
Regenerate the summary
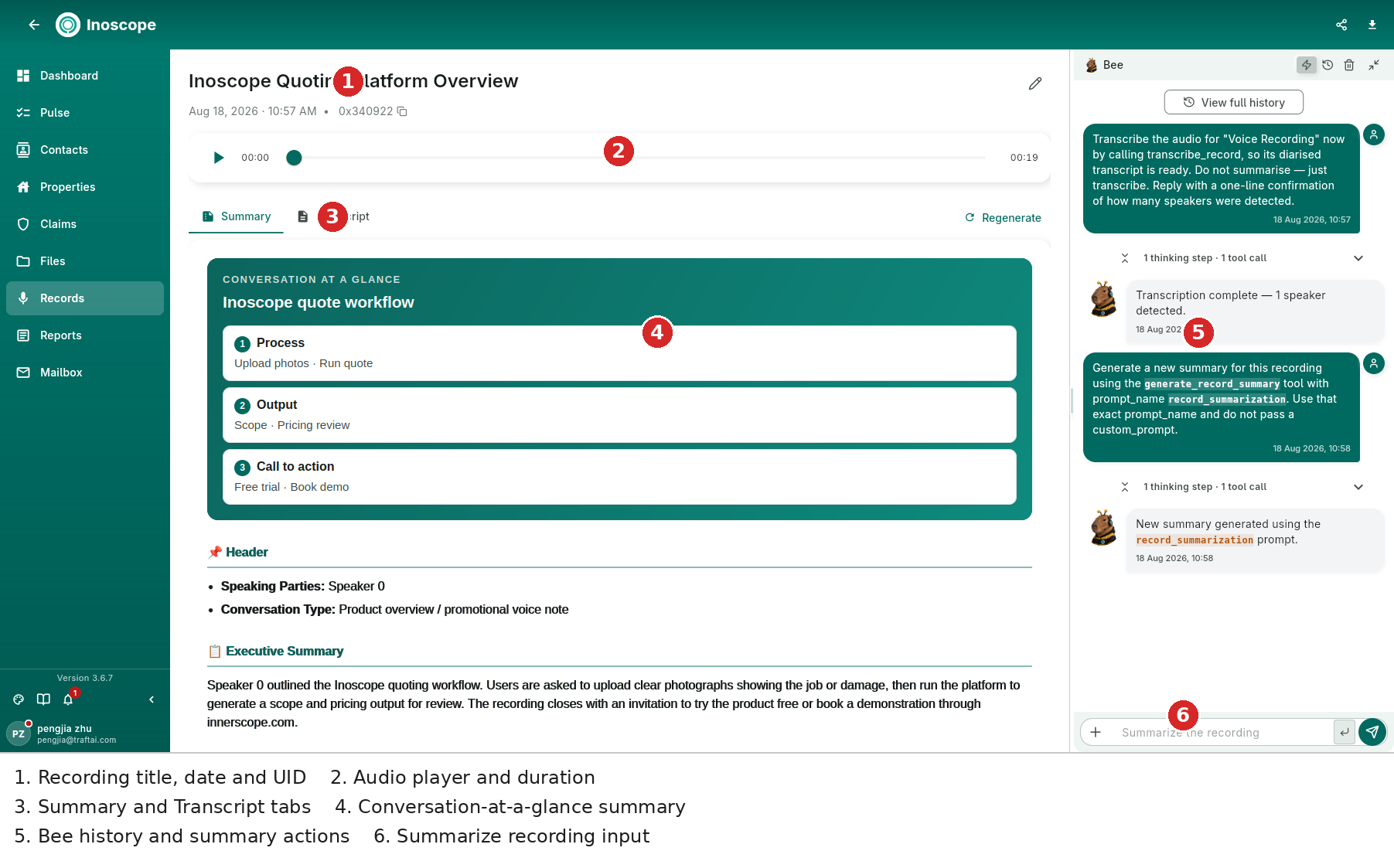[1003, 218]
